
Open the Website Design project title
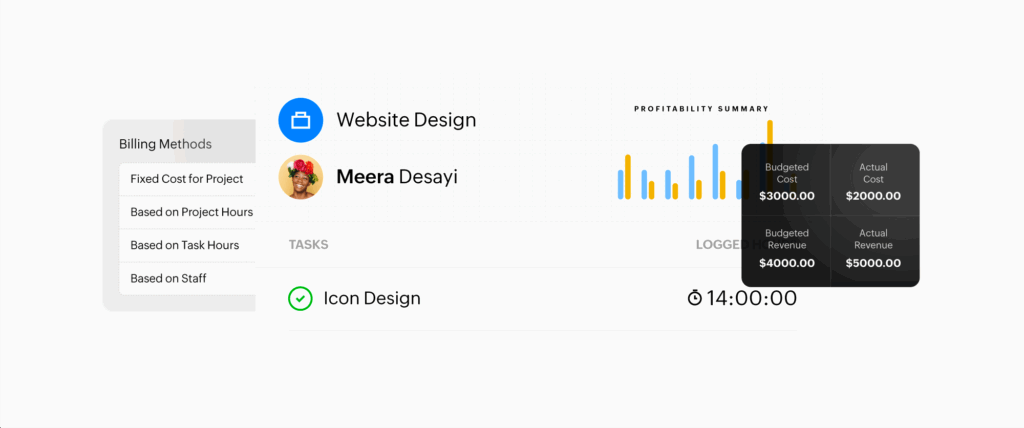(x=406, y=120)
